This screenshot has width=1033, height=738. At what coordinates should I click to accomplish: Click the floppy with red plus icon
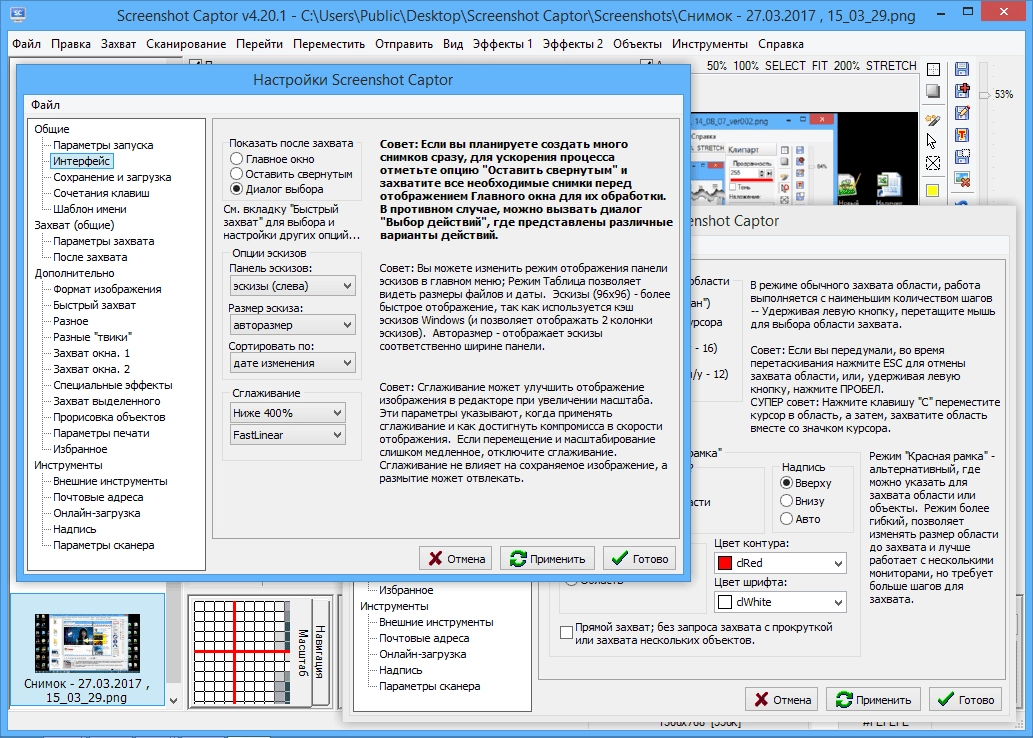(962, 91)
